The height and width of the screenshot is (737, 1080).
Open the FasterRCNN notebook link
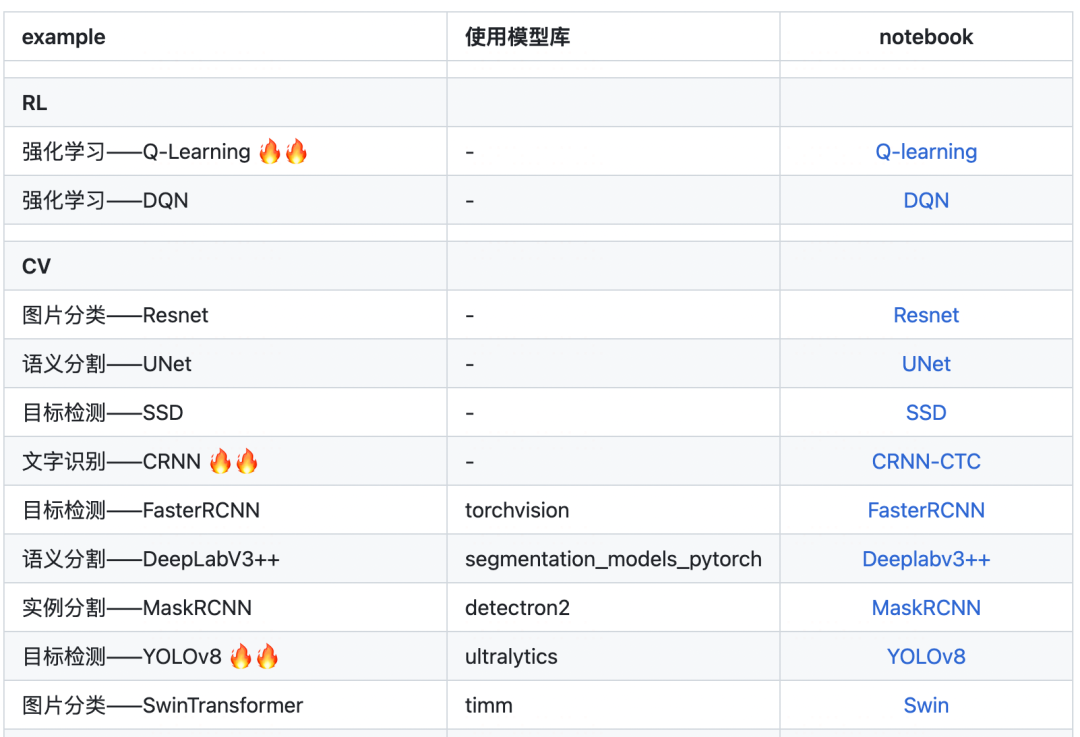(926, 510)
